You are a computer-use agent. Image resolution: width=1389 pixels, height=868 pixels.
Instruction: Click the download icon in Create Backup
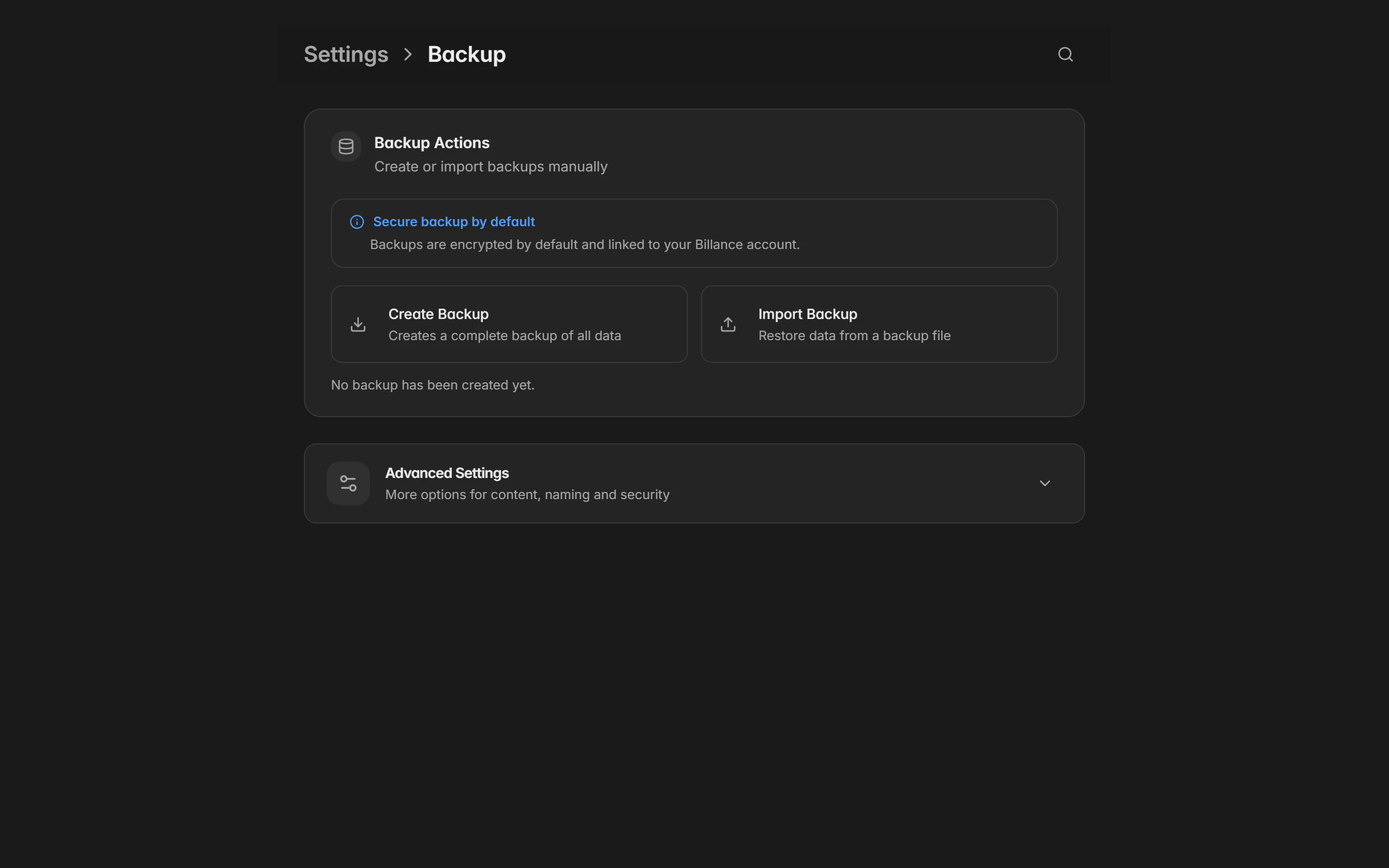coord(358,324)
